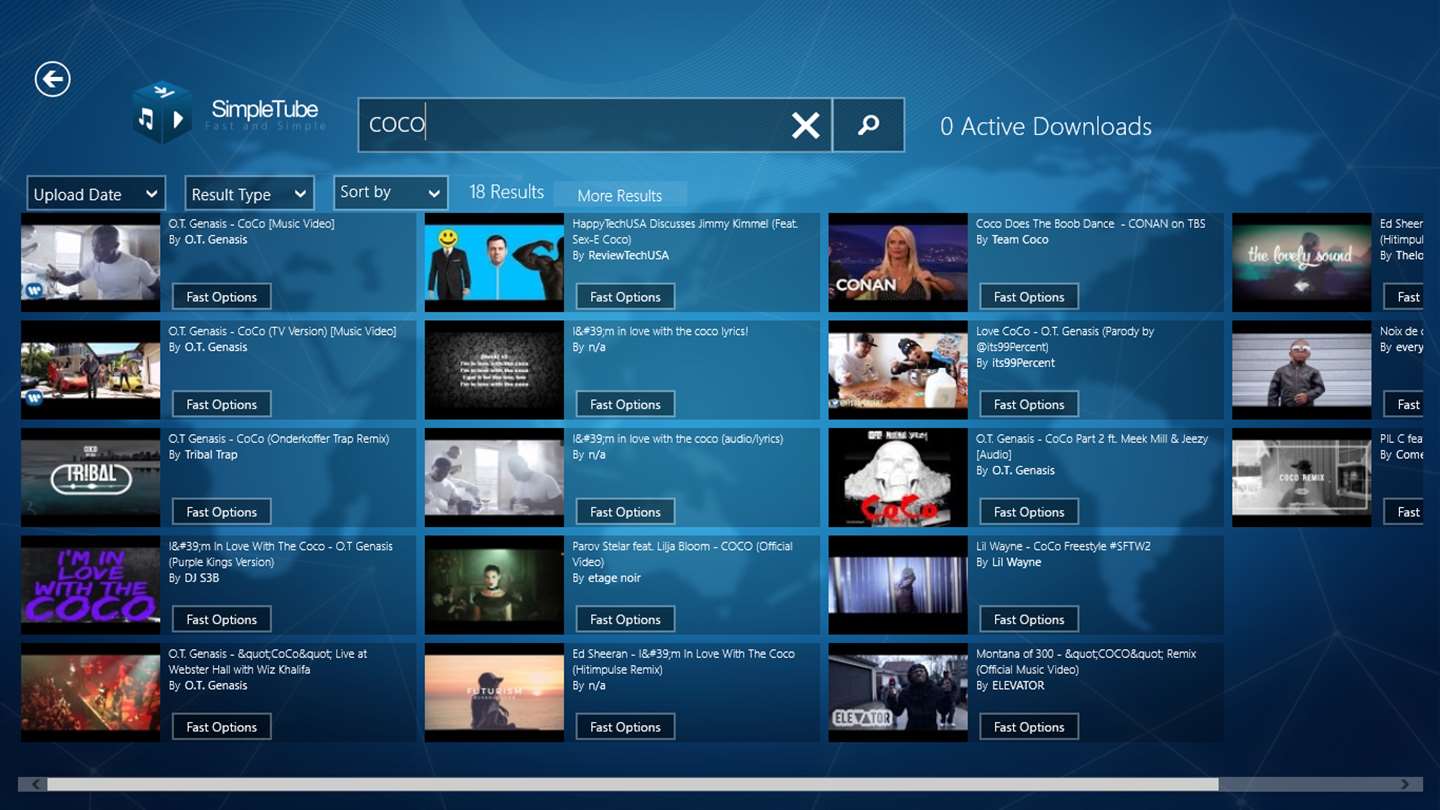Click channel name 'its99Percent'
This screenshot has width=1440, height=810.
click(1023, 363)
